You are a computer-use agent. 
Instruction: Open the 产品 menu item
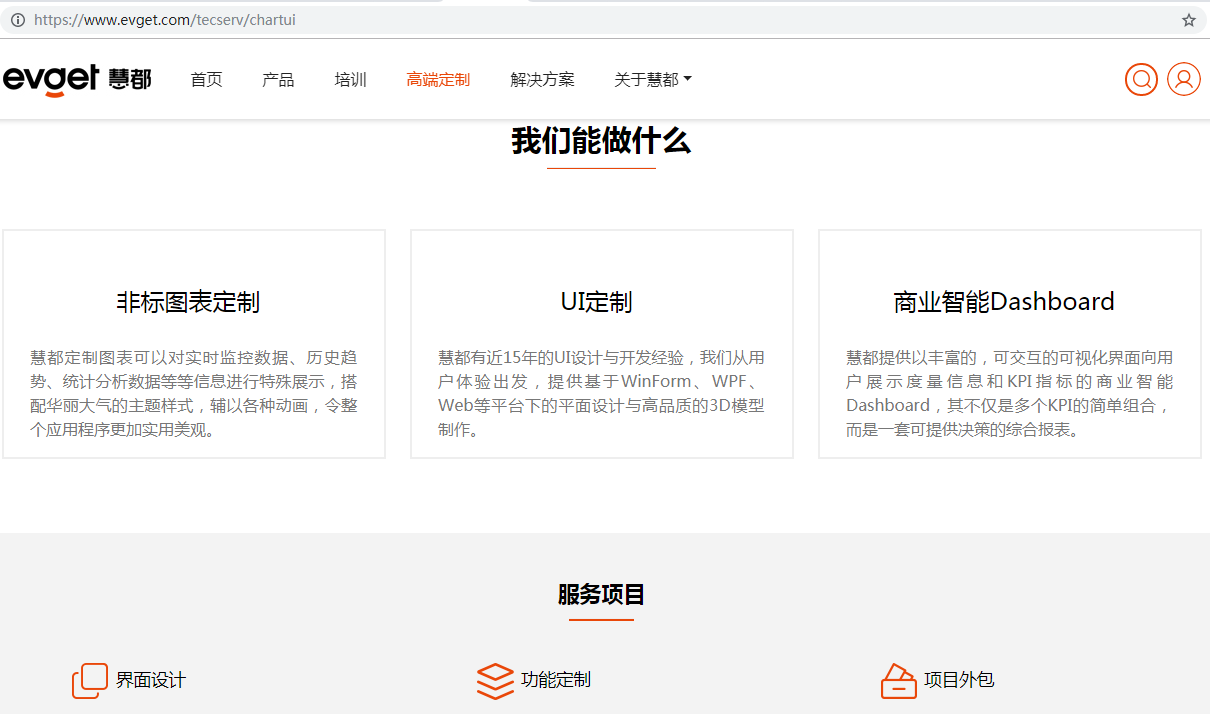(x=278, y=79)
